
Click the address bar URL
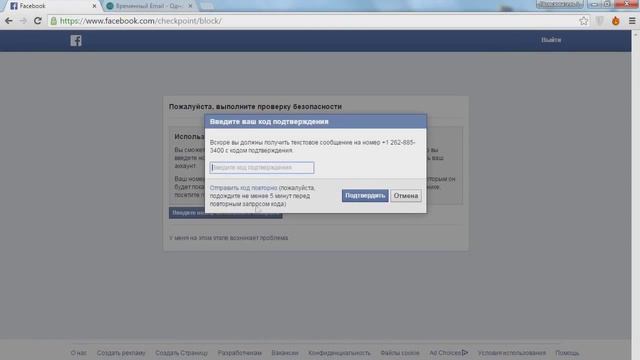141,21
